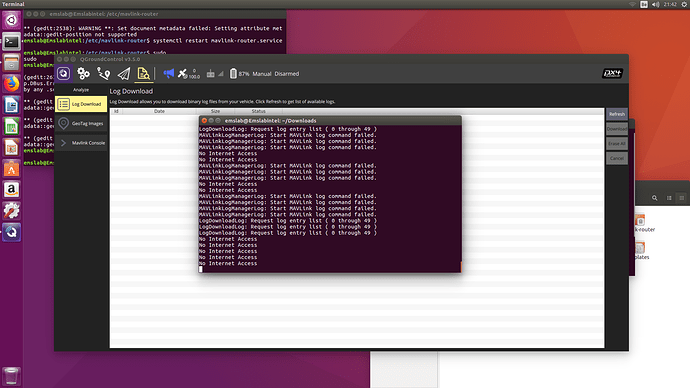Open Ubuntu Software from launcher

[11, 168]
